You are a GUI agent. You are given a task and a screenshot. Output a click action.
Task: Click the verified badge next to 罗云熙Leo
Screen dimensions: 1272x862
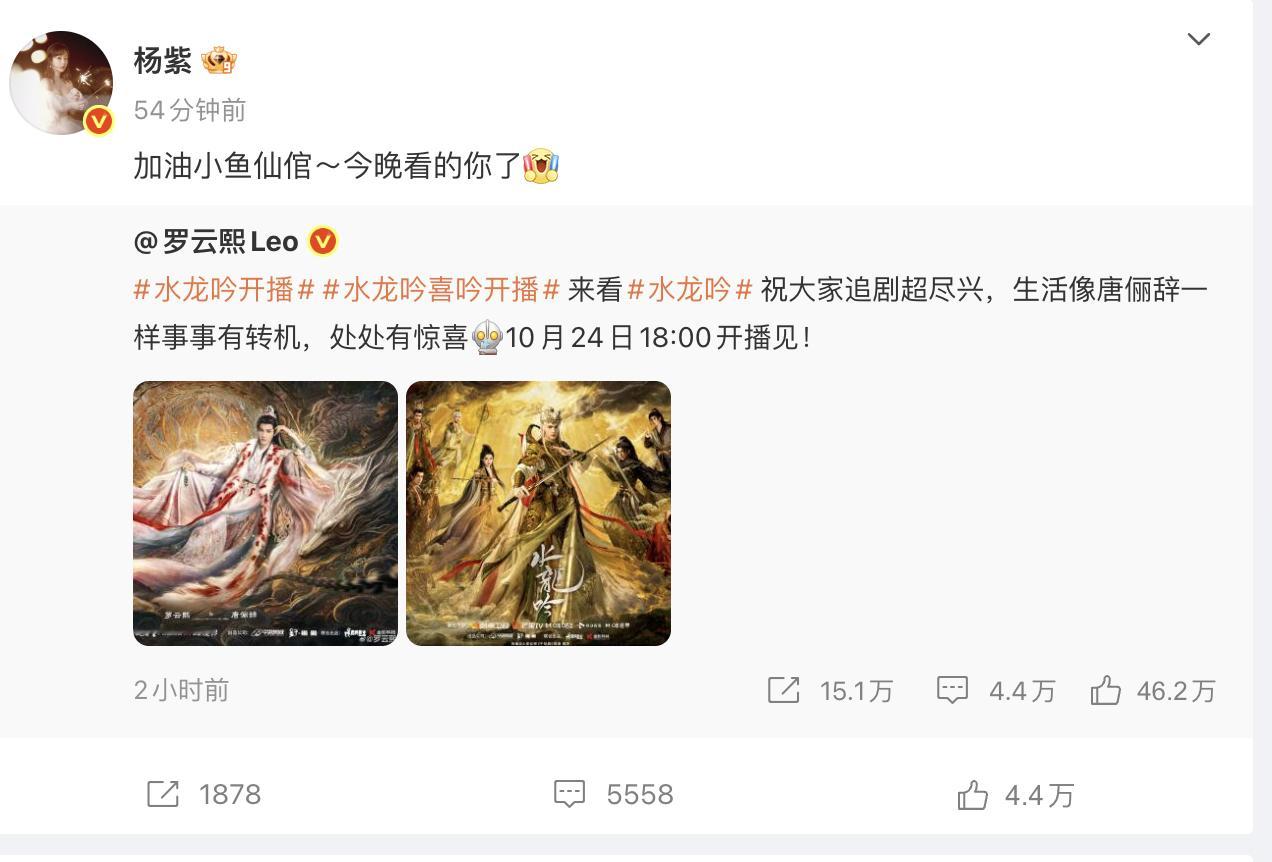tap(322, 242)
